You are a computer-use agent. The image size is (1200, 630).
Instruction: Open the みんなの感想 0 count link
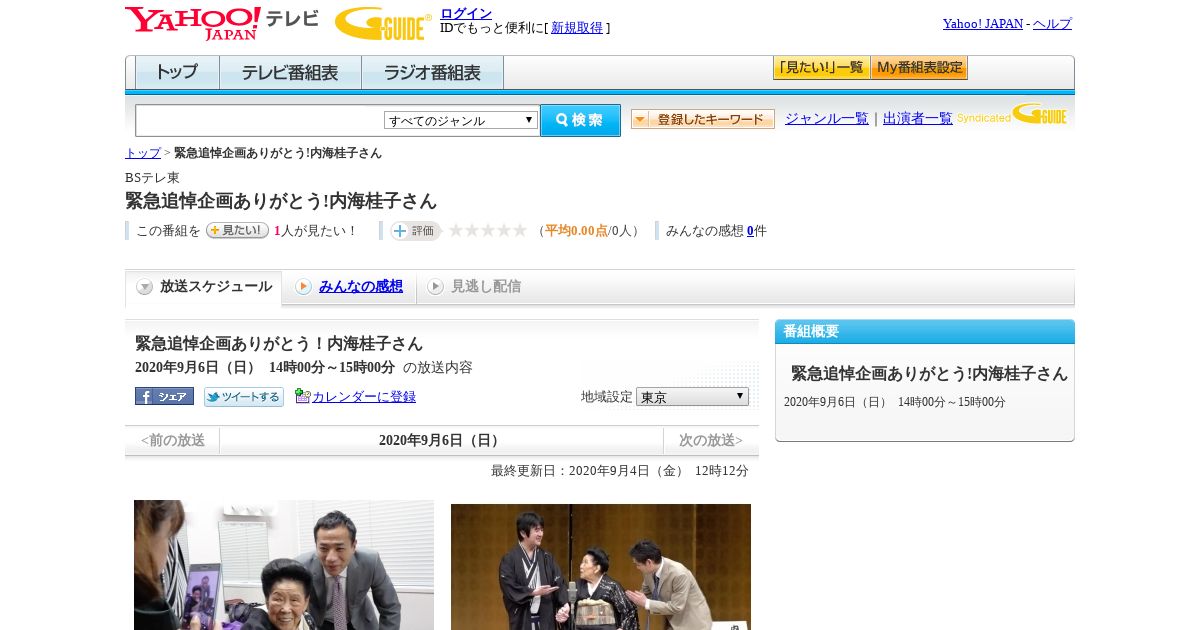click(750, 230)
